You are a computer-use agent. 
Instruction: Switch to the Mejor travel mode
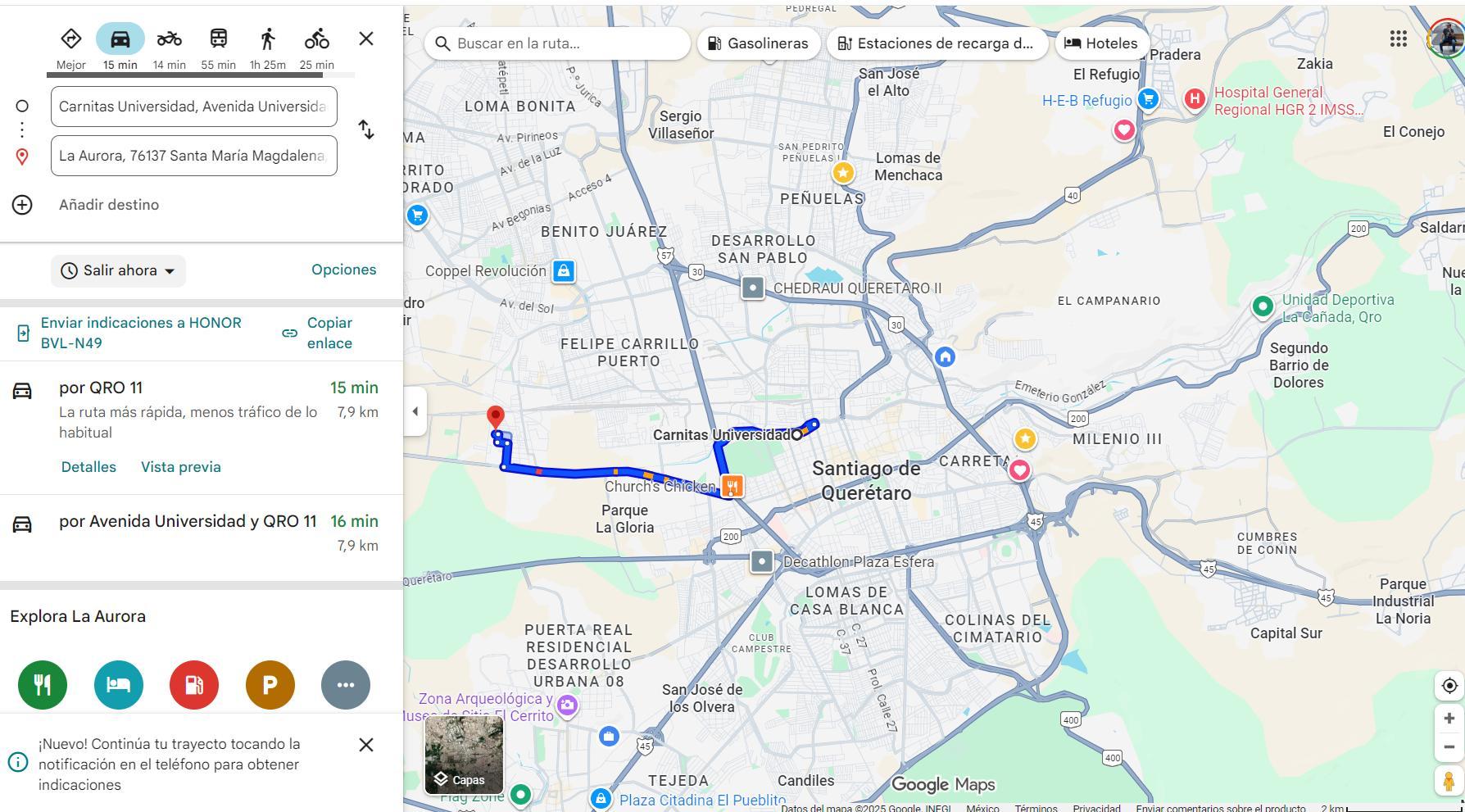(70, 39)
